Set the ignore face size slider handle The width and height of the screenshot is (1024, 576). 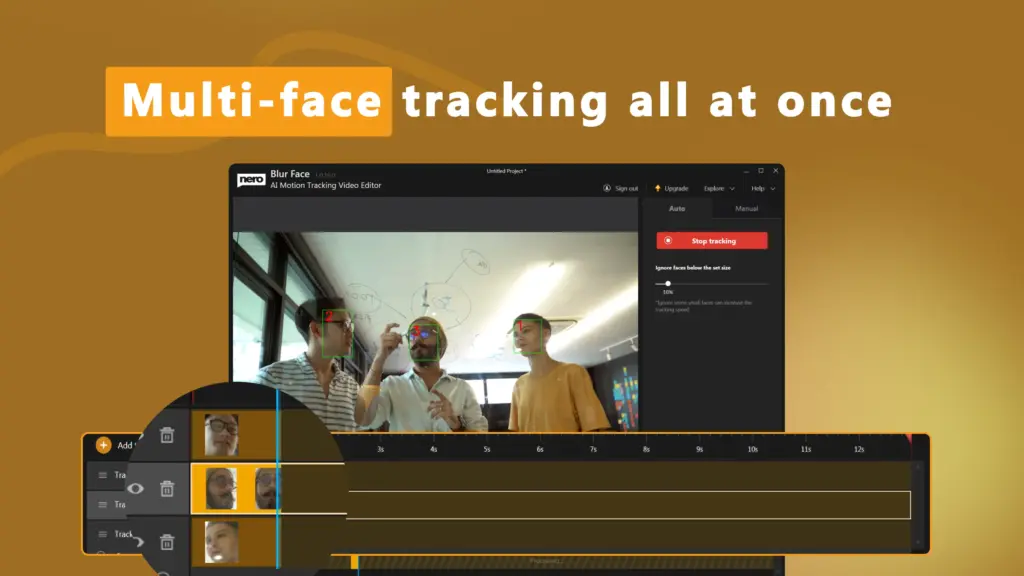670,283
